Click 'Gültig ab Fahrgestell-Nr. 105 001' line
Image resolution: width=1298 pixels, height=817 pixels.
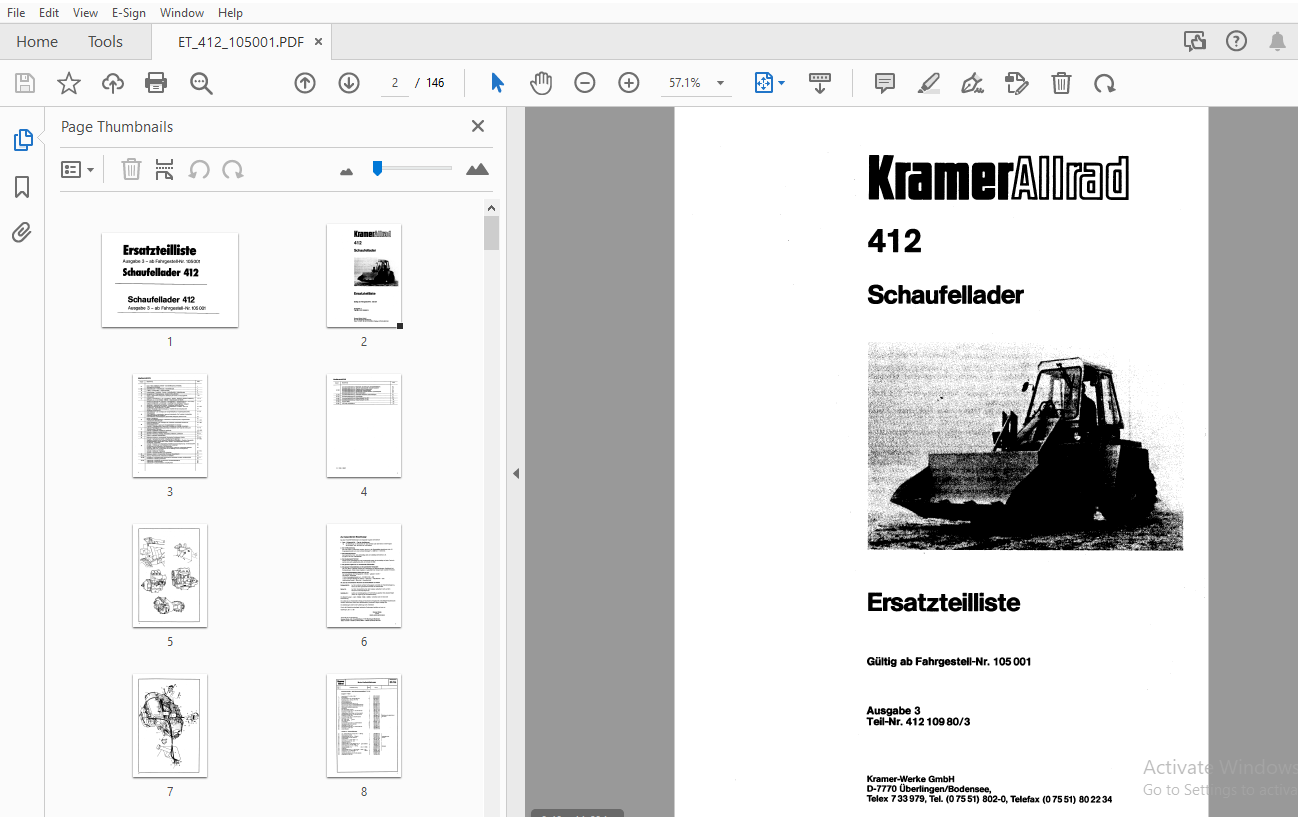tap(948, 662)
